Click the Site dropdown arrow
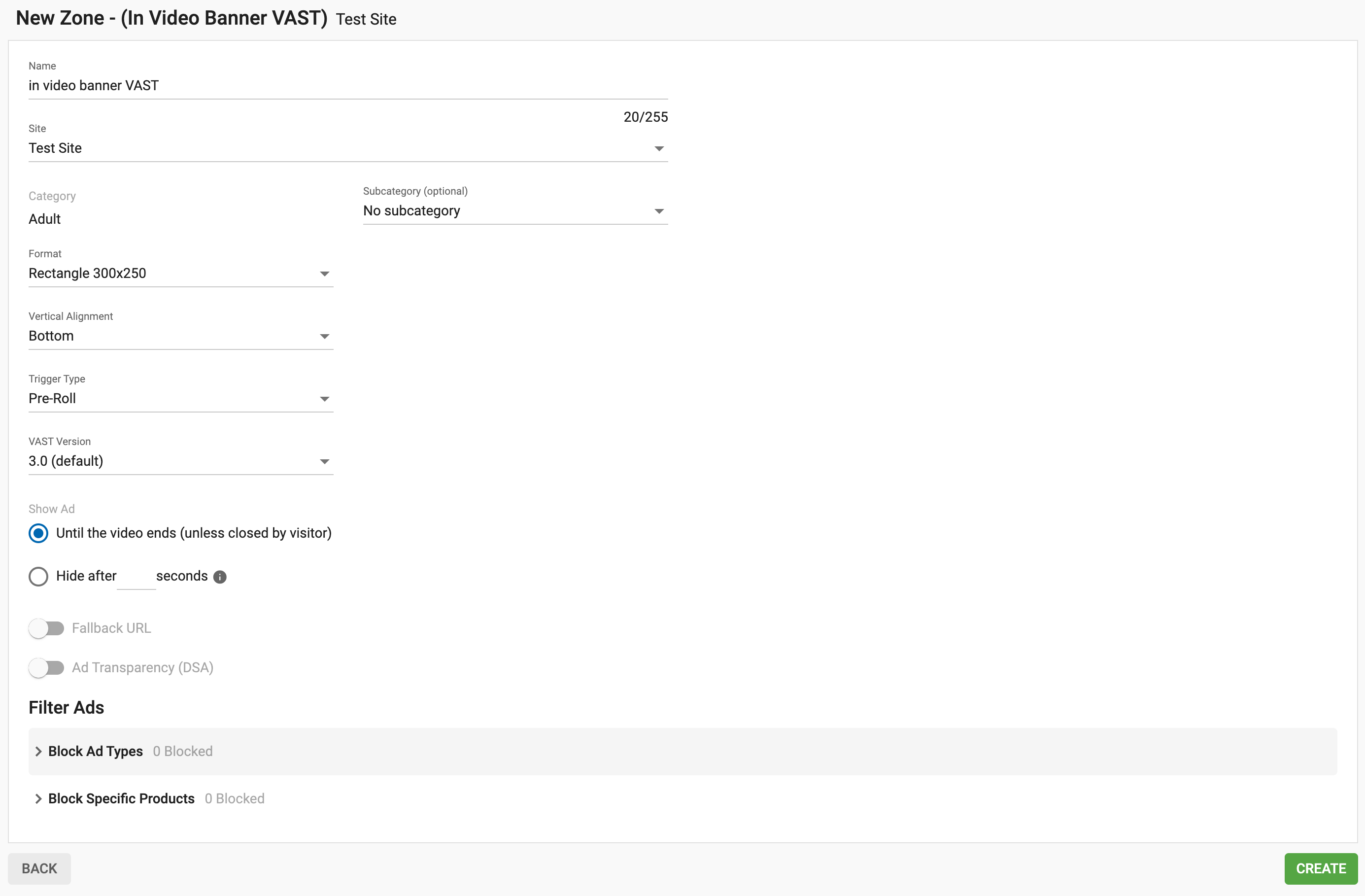This screenshot has height=896, width=1365. click(659, 149)
